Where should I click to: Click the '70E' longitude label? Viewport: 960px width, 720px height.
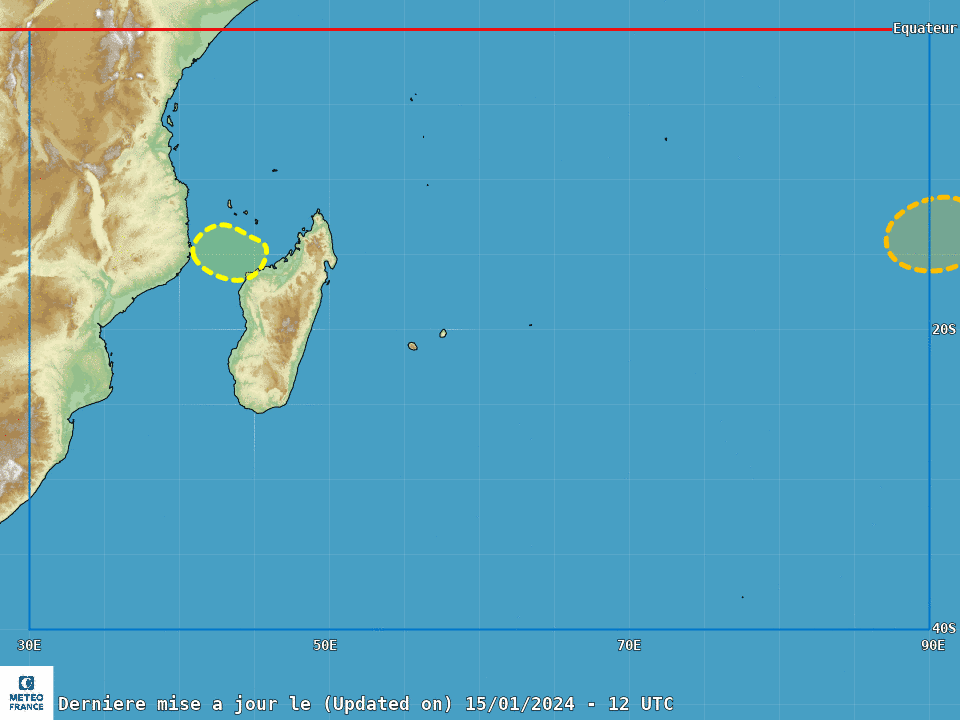[x=629, y=645]
